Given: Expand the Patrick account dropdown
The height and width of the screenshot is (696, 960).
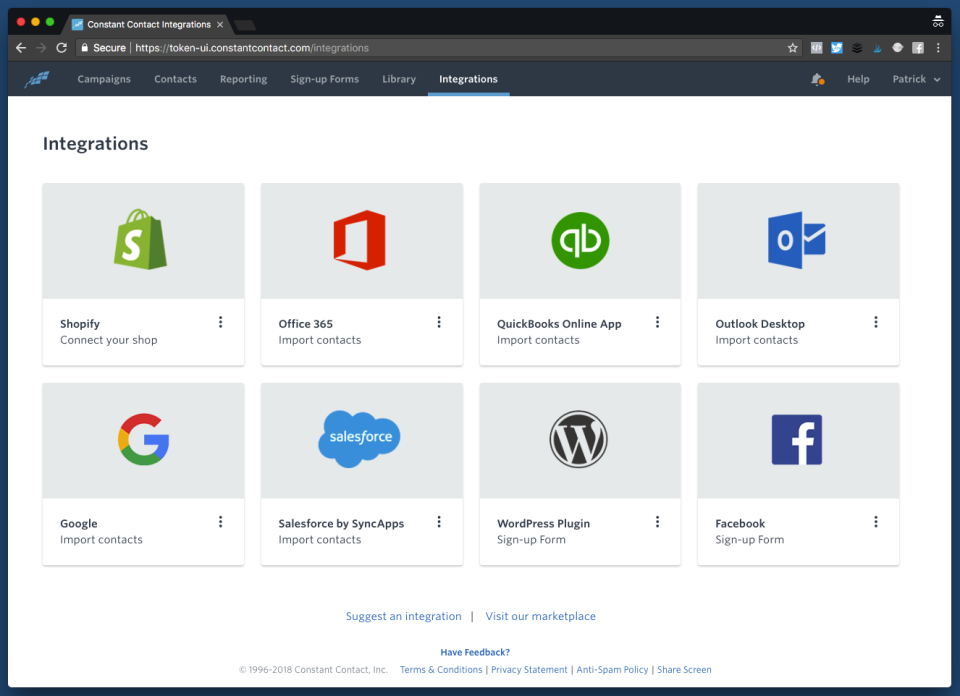Looking at the screenshot, I should 916,79.
